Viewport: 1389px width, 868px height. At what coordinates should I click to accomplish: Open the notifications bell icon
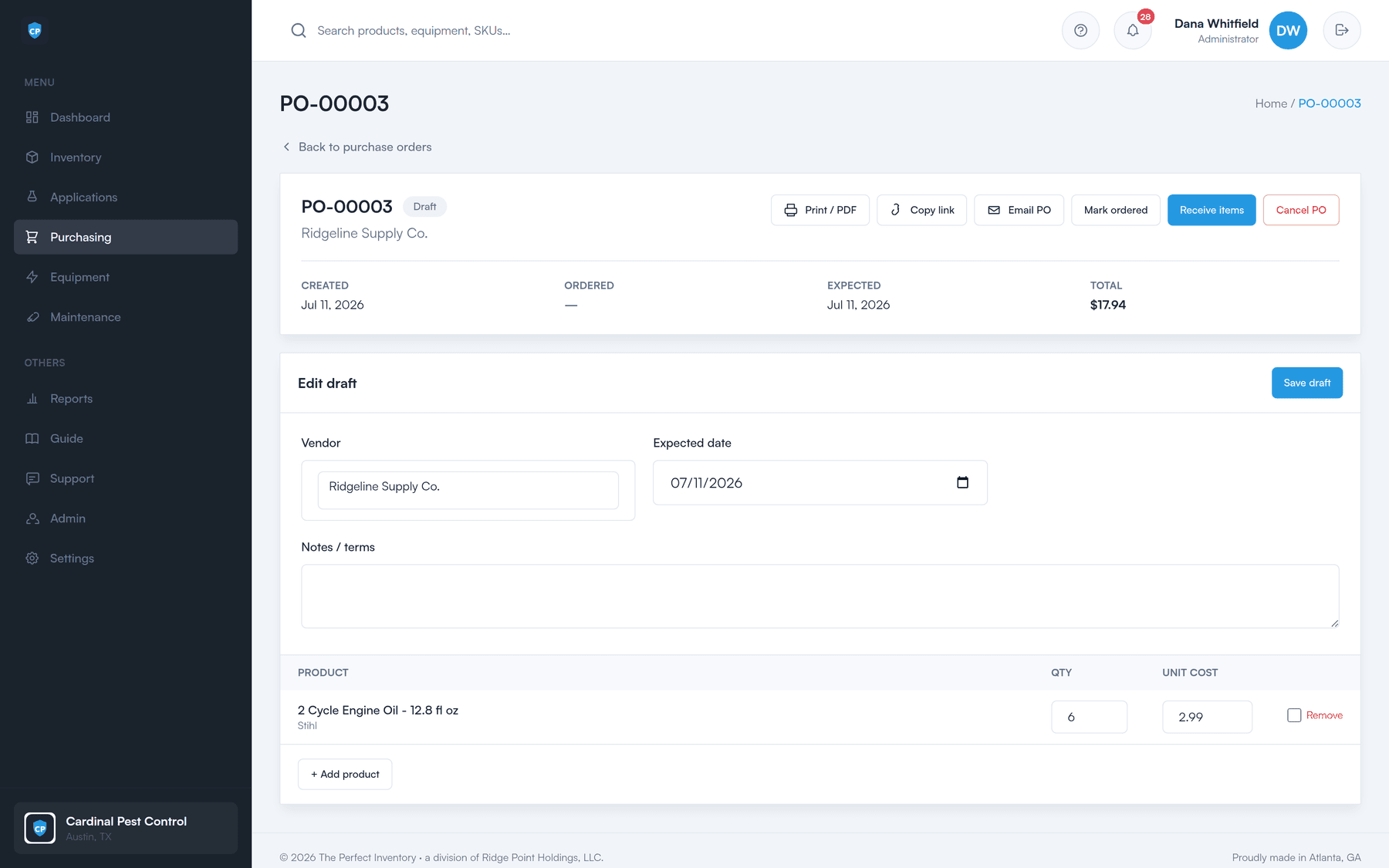(x=1133, y=31)
